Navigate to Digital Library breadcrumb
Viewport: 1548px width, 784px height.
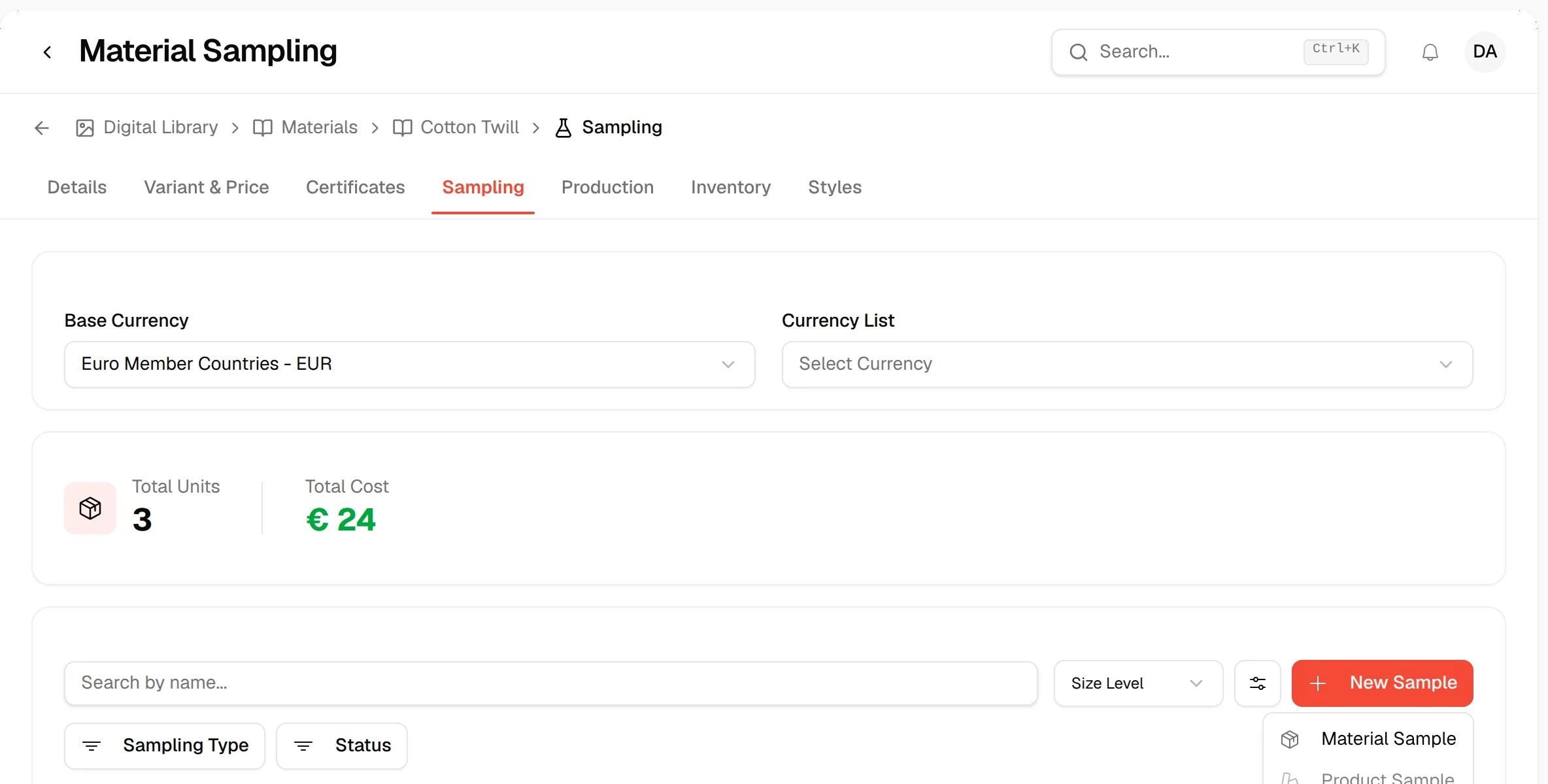[161, 127]
